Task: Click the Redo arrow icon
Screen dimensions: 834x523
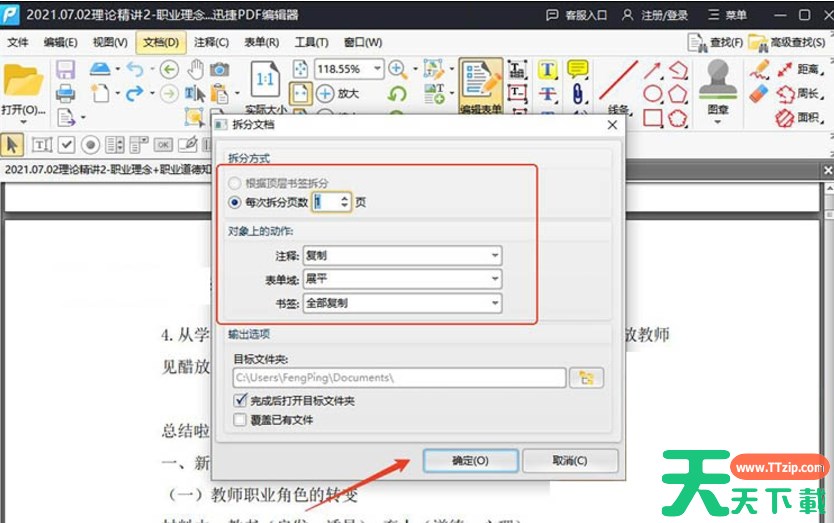Action: 135,94
